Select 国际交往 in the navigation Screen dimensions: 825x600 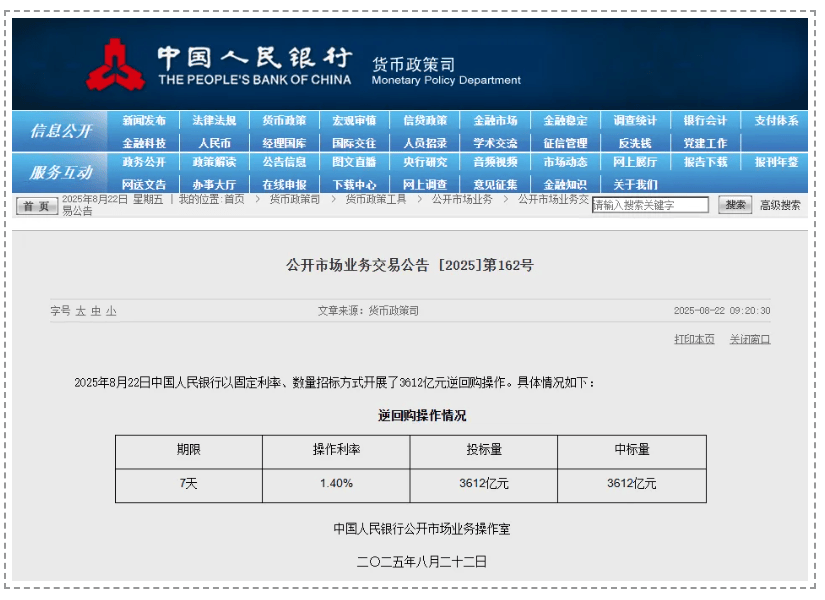354,143
